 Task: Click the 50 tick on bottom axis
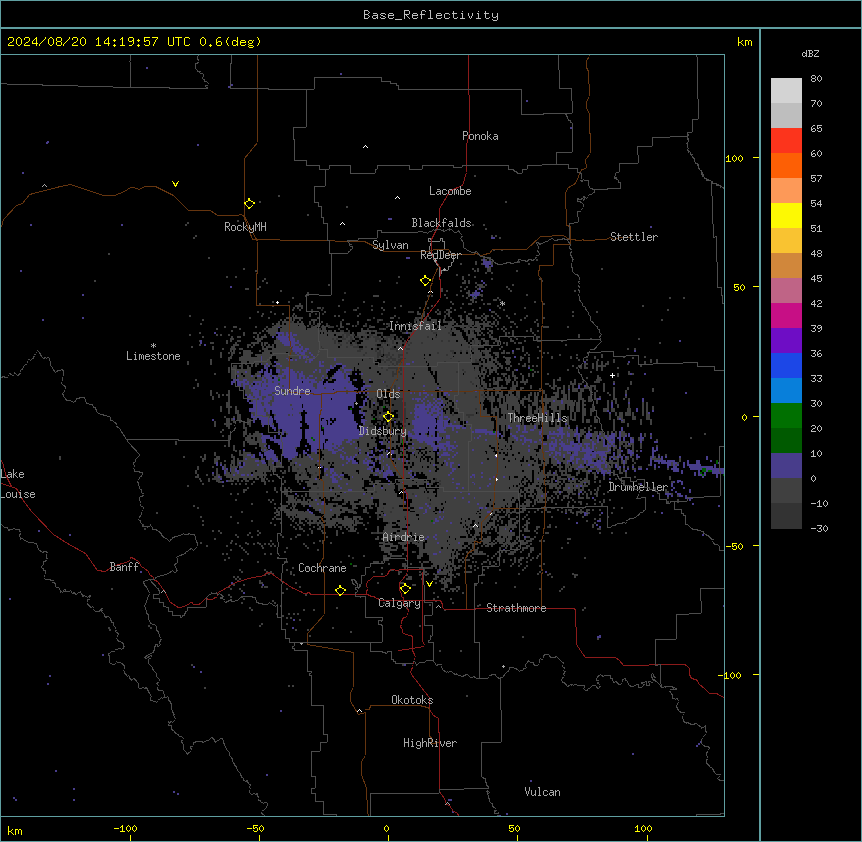(x=514, y=828)
